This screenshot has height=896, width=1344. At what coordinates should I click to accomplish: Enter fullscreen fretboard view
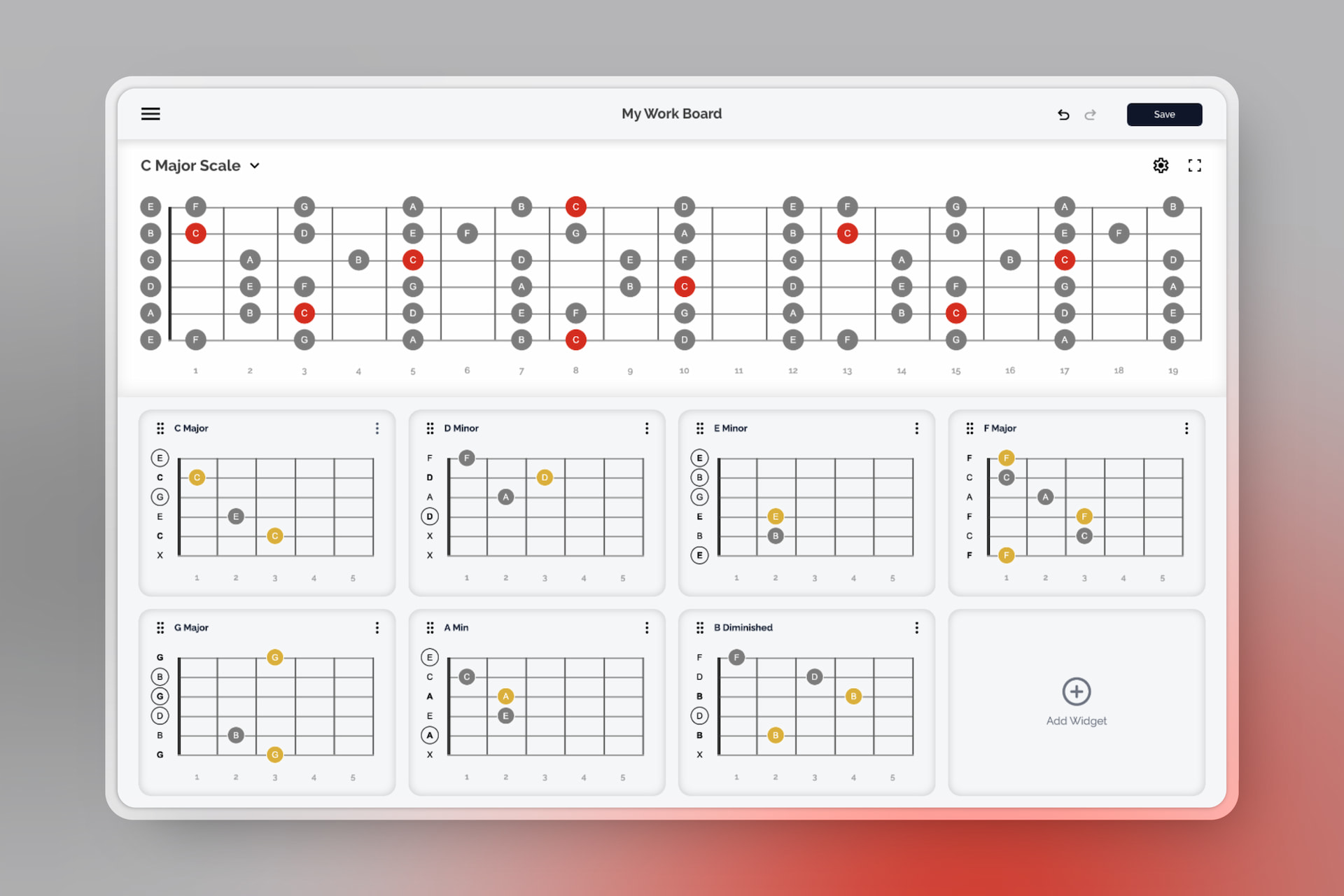[x=1194, y=166]
